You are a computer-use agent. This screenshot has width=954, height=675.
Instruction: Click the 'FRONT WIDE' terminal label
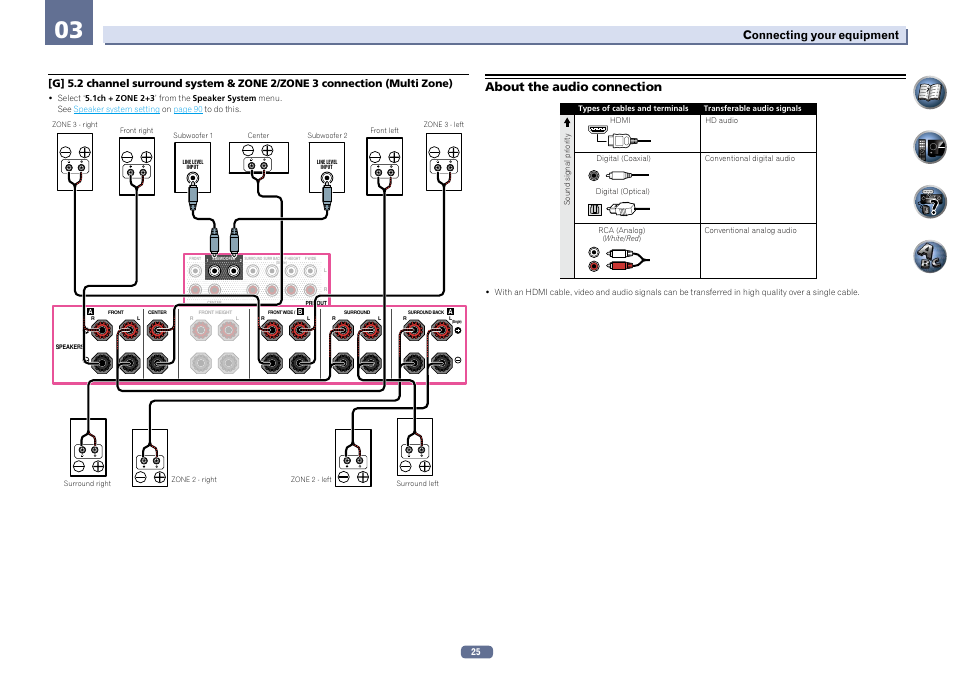281,312
